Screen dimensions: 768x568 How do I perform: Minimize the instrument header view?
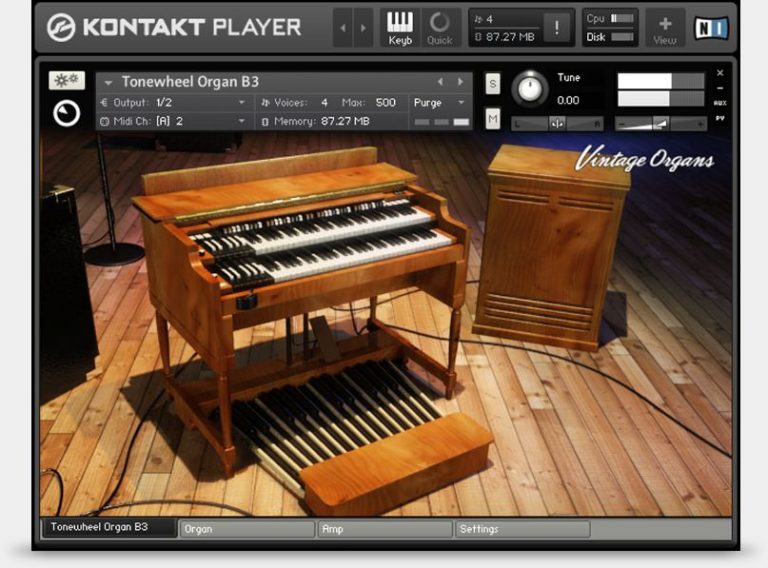(720, 88)
